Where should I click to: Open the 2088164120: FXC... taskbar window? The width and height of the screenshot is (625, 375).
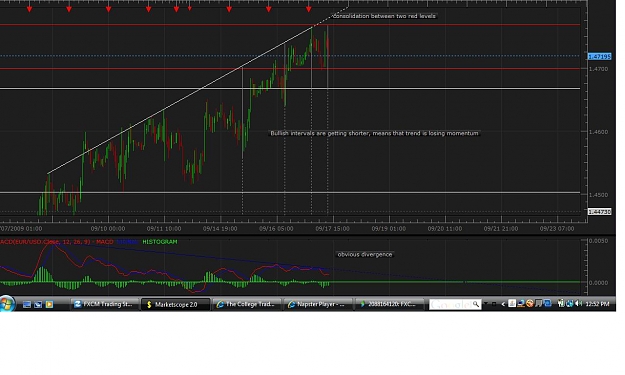[389, 304]
